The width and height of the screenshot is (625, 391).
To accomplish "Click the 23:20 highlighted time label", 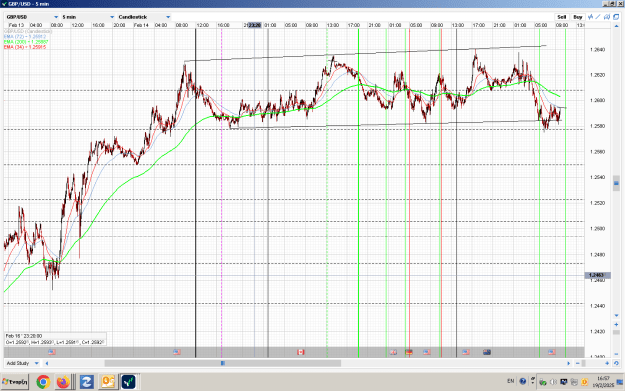I will (255, 25).
